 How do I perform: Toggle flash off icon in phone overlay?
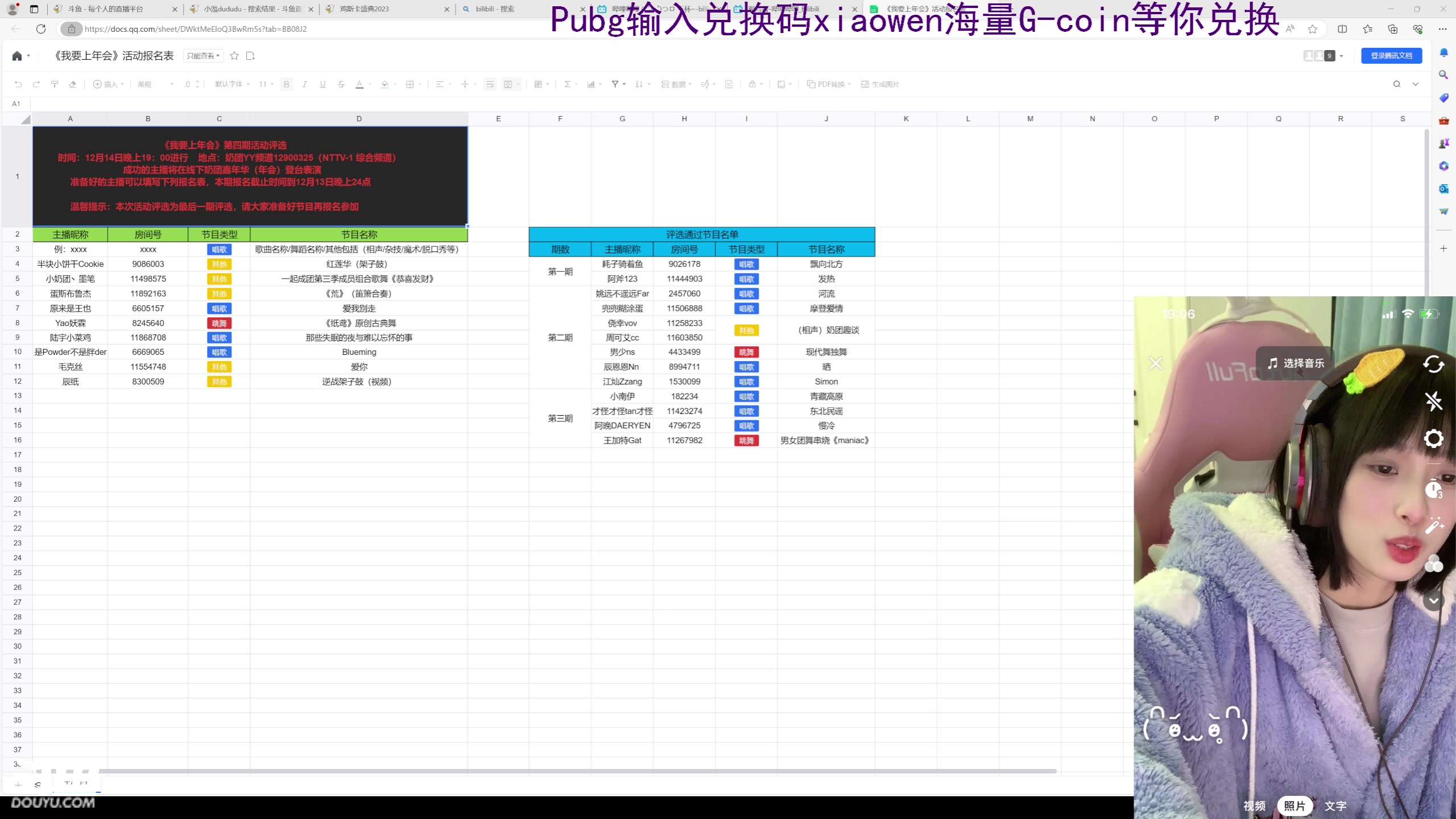coord(1433,402)
